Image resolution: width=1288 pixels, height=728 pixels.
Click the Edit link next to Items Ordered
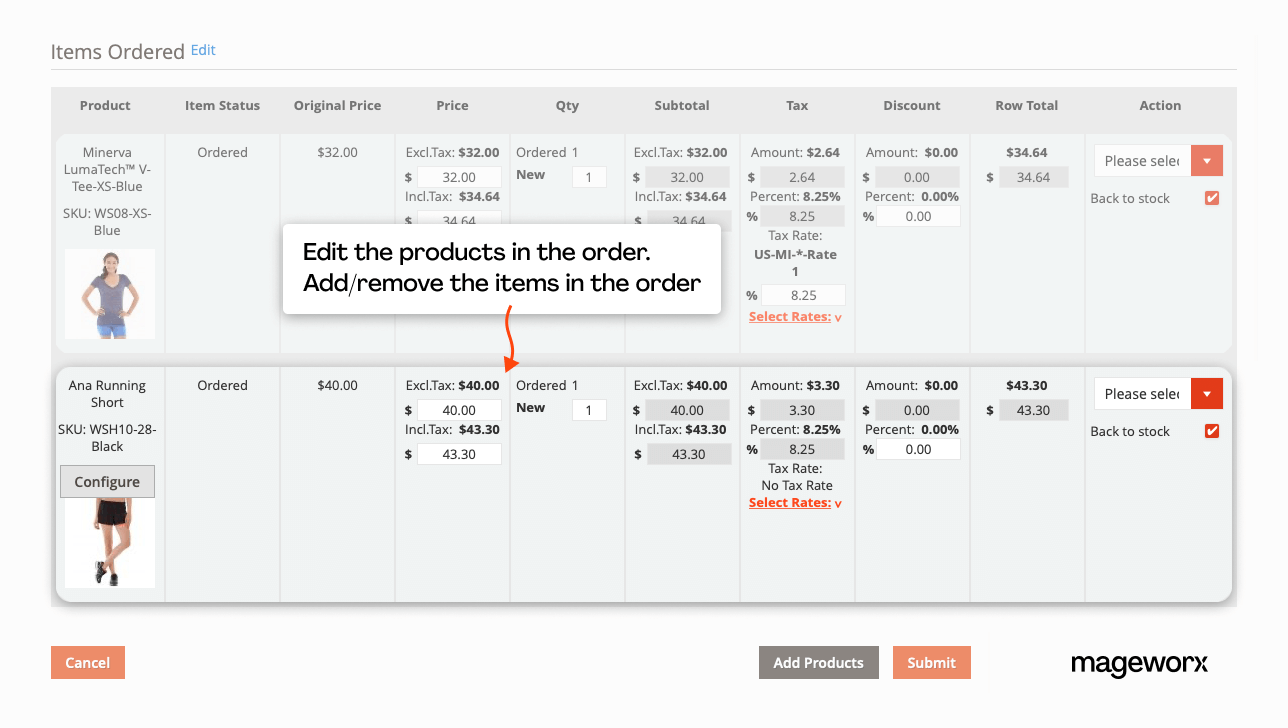[203, 50]
